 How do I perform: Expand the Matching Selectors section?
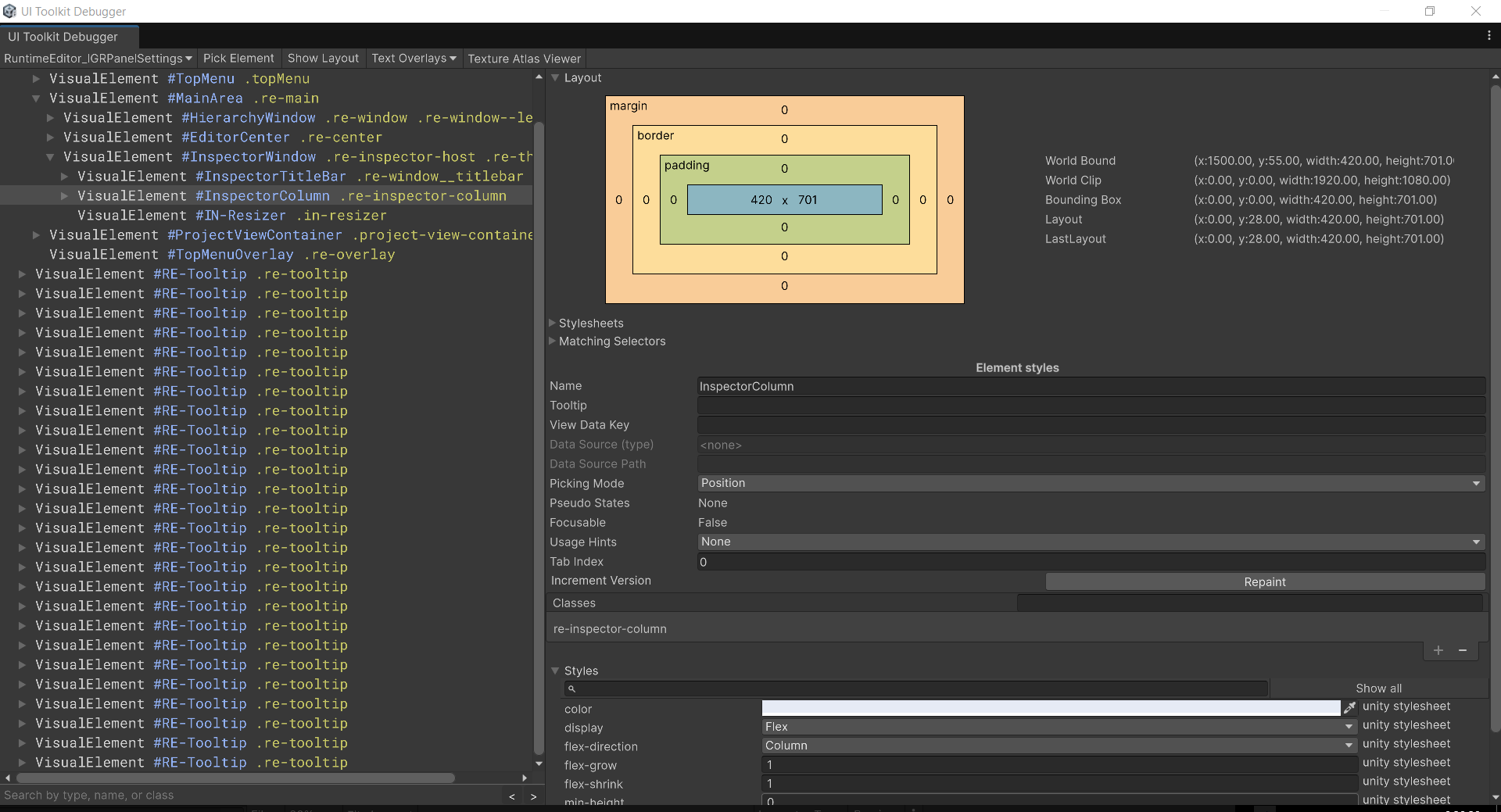point(611,342)
